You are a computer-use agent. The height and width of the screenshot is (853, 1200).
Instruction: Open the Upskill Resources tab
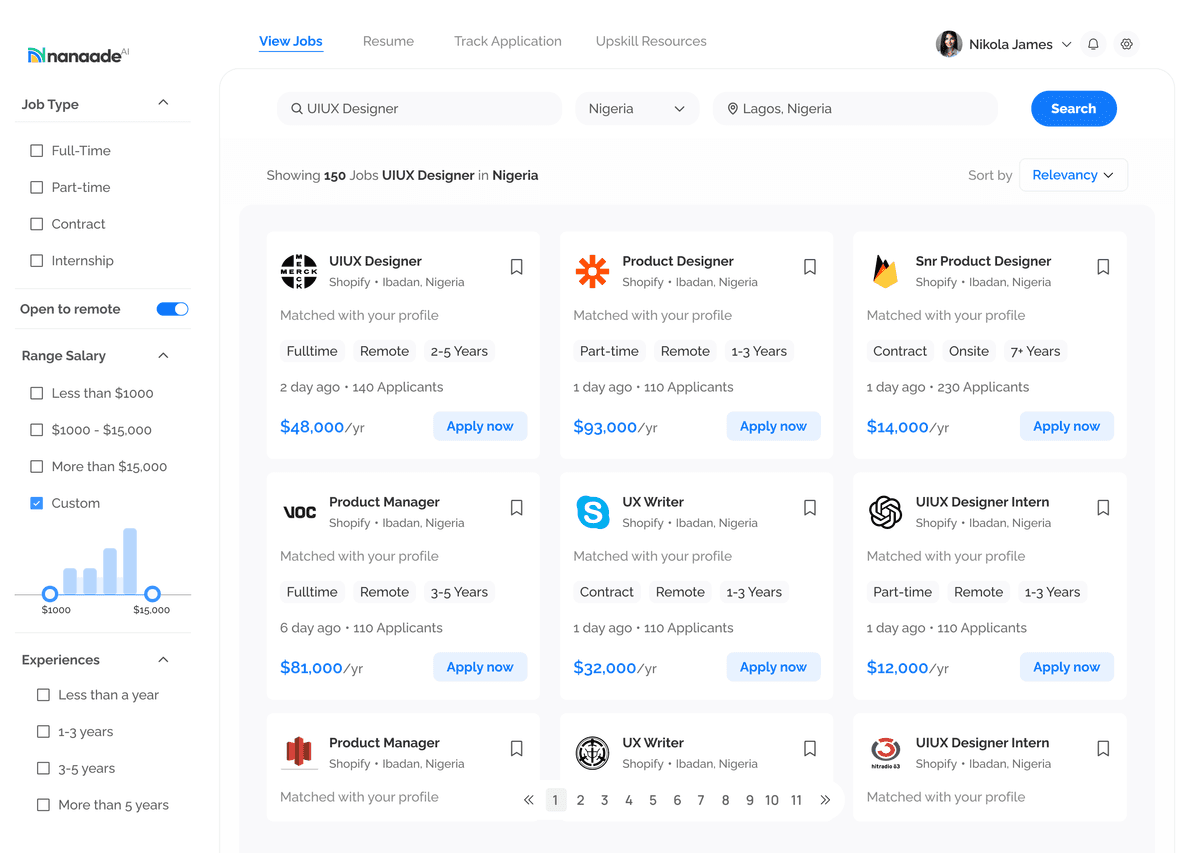click(x=651, y=41)
